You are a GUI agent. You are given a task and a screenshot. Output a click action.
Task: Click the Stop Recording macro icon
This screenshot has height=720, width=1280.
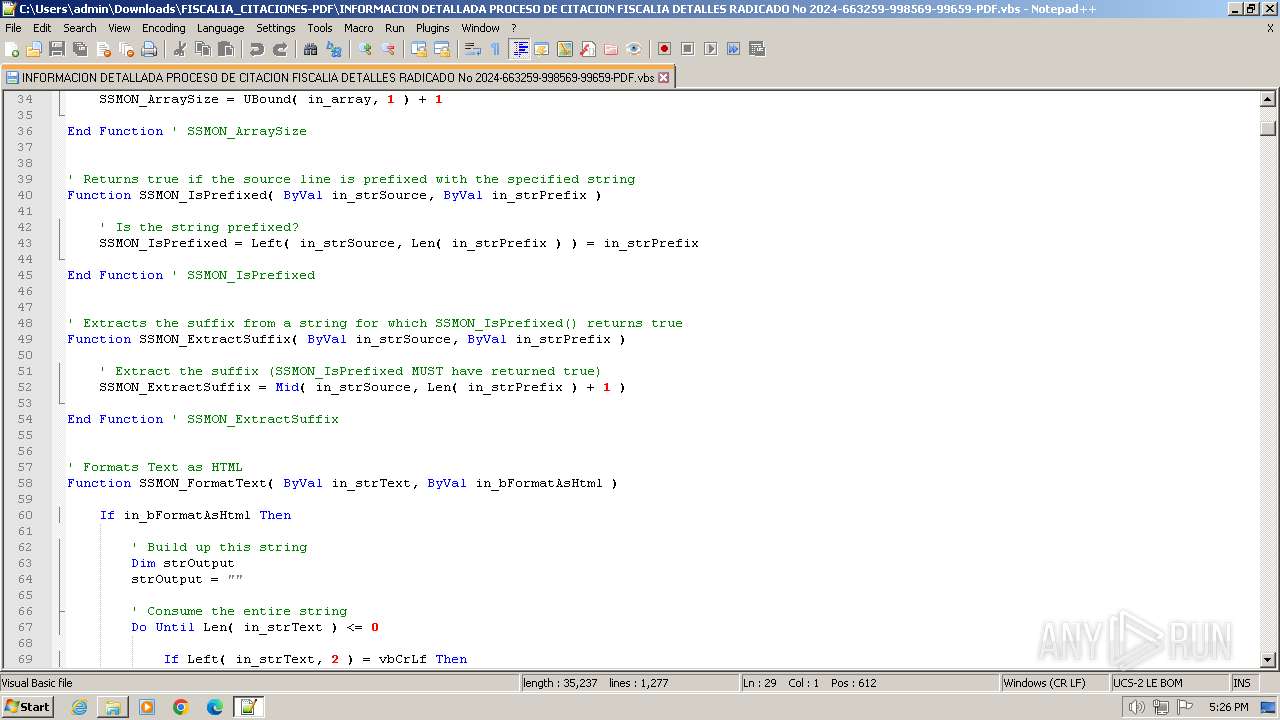[x=687, y=49]
